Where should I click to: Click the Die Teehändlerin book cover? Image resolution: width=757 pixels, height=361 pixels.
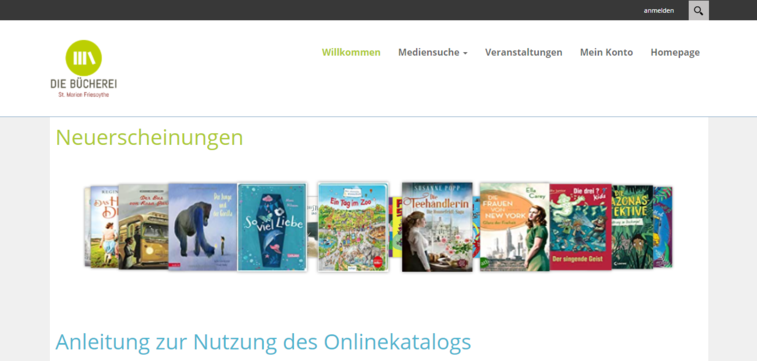tap(437, 227)
